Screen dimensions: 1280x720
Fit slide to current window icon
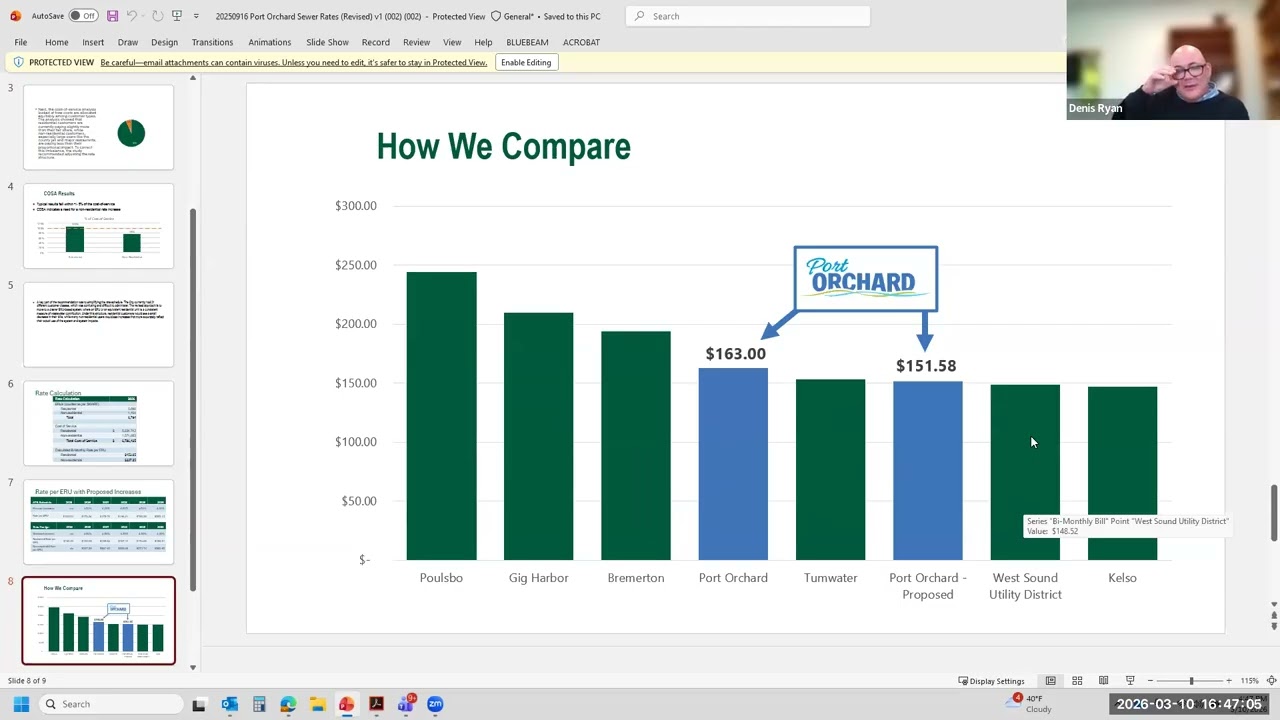tap(1271, 681)
